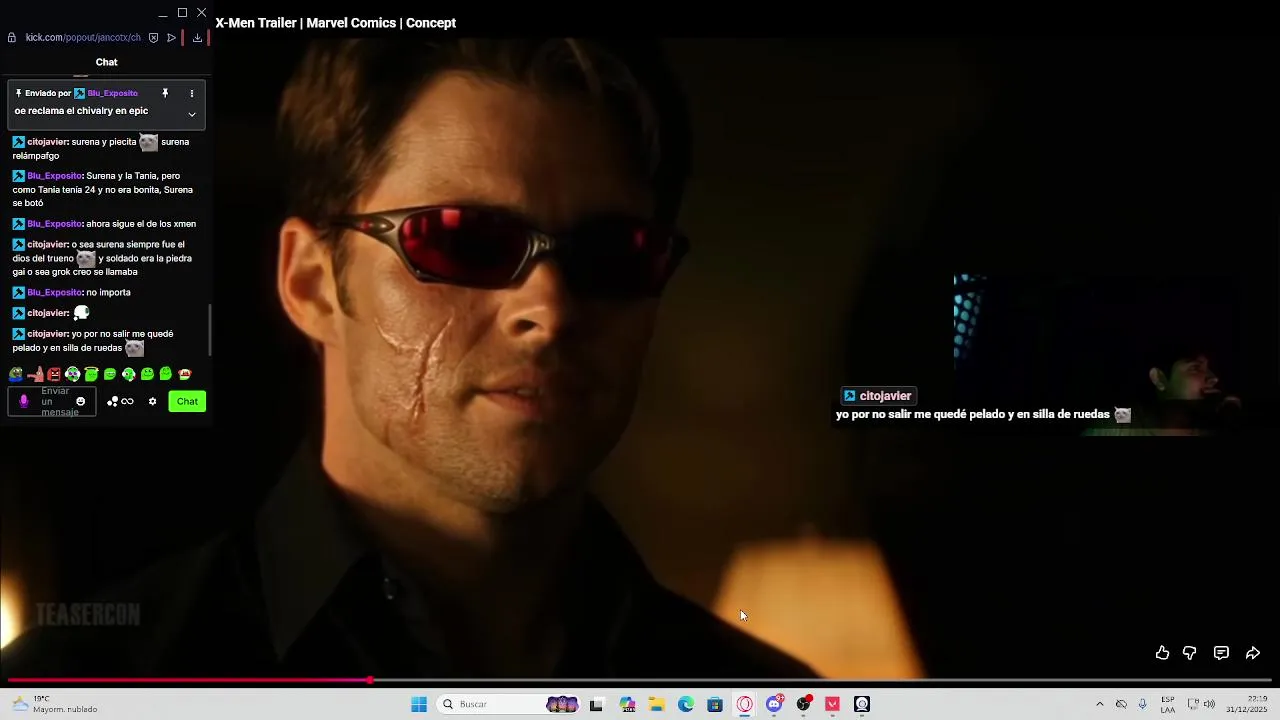Click citojavier name in on-video chat overlay
This screenshot has width=1280, height=720.
[885, 396]
